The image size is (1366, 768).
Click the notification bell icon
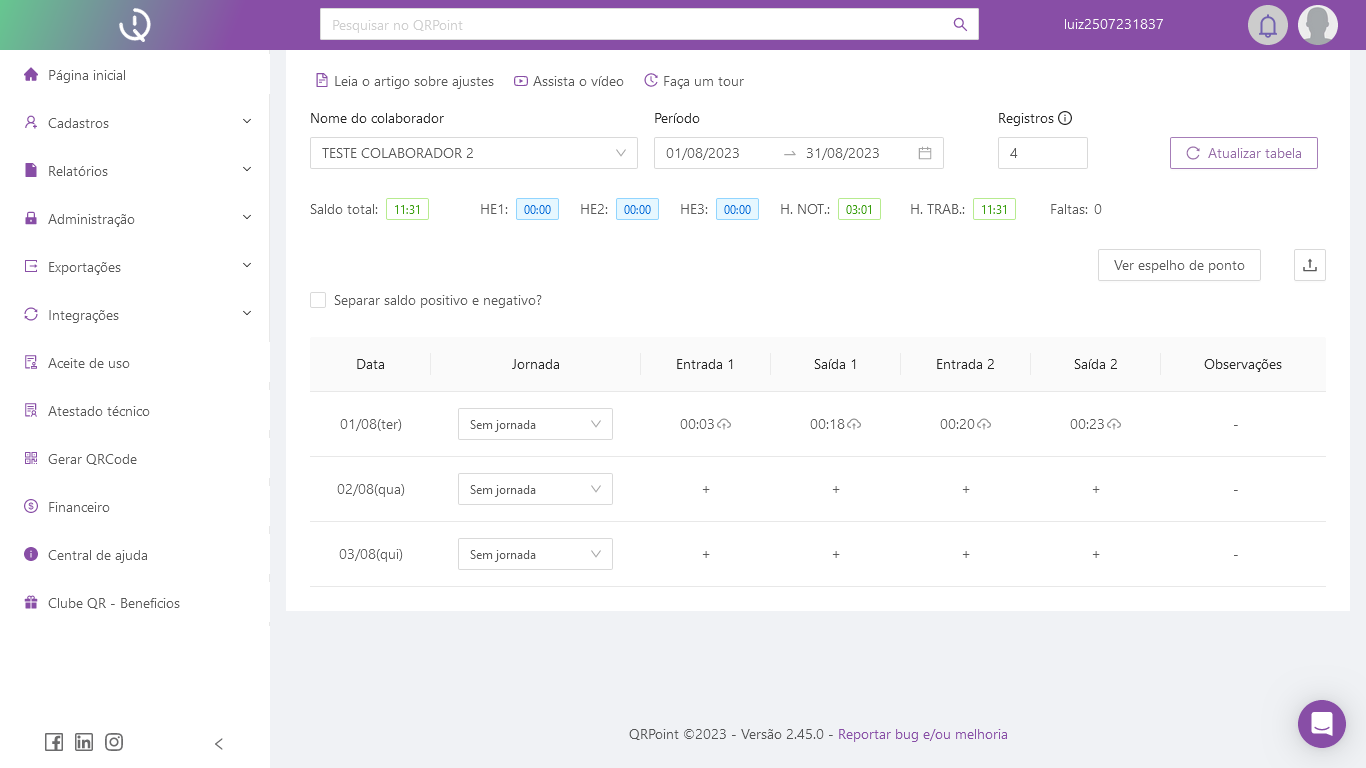point(1267,25)
